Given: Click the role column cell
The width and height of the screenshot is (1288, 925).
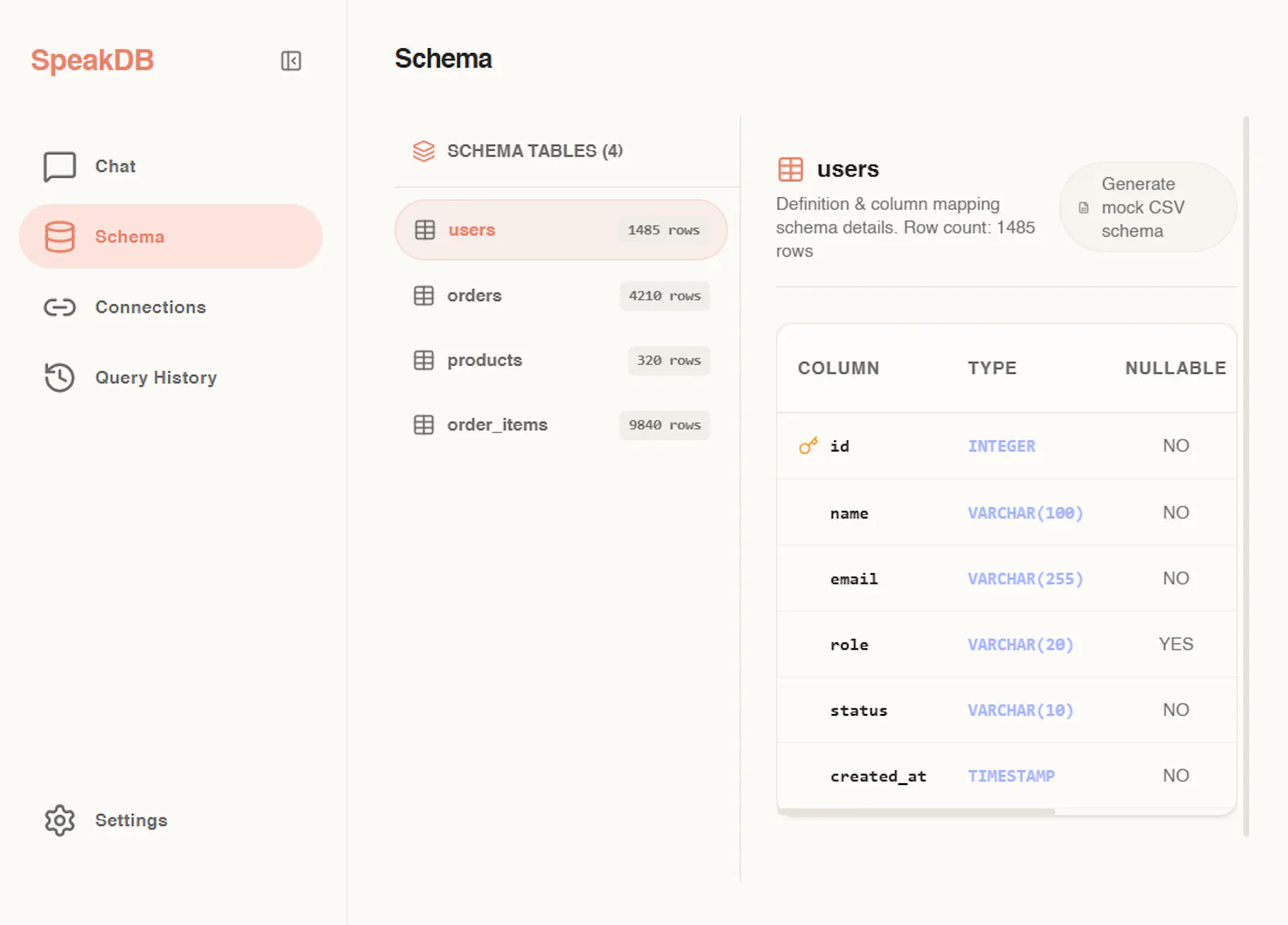Looking at the screenshot, I should (x=849, y=645).
